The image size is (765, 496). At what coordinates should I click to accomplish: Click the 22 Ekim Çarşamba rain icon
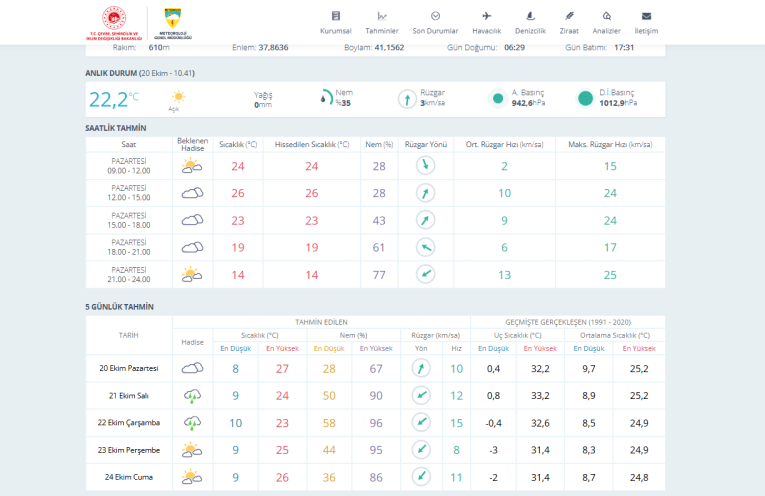(x=192, y=422)
